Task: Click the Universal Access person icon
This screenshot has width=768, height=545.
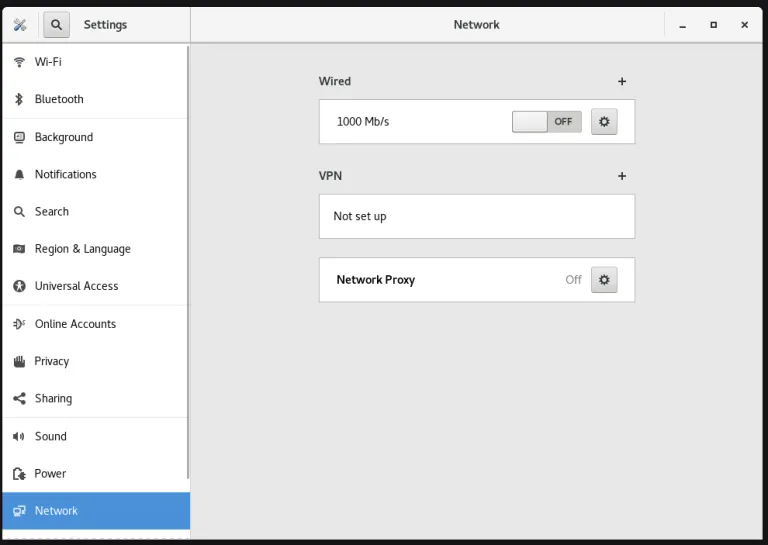Action: [19, 286]
